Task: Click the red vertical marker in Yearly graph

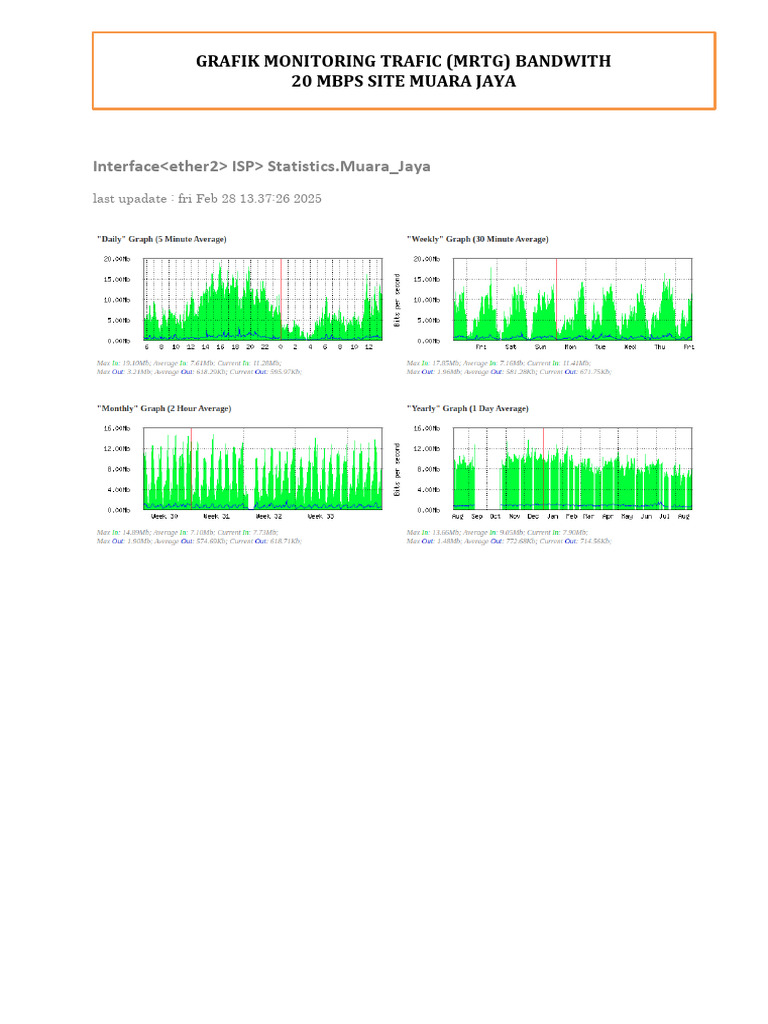Action: 543,468
